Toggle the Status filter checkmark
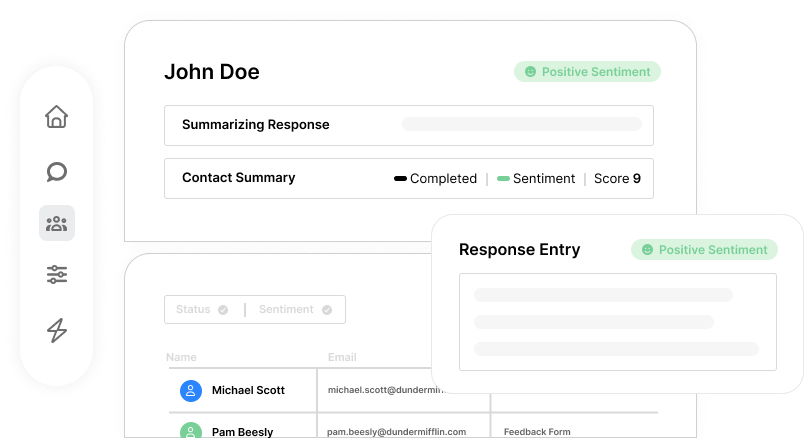Viewport: 804px width, 438px height. point(223,310)
